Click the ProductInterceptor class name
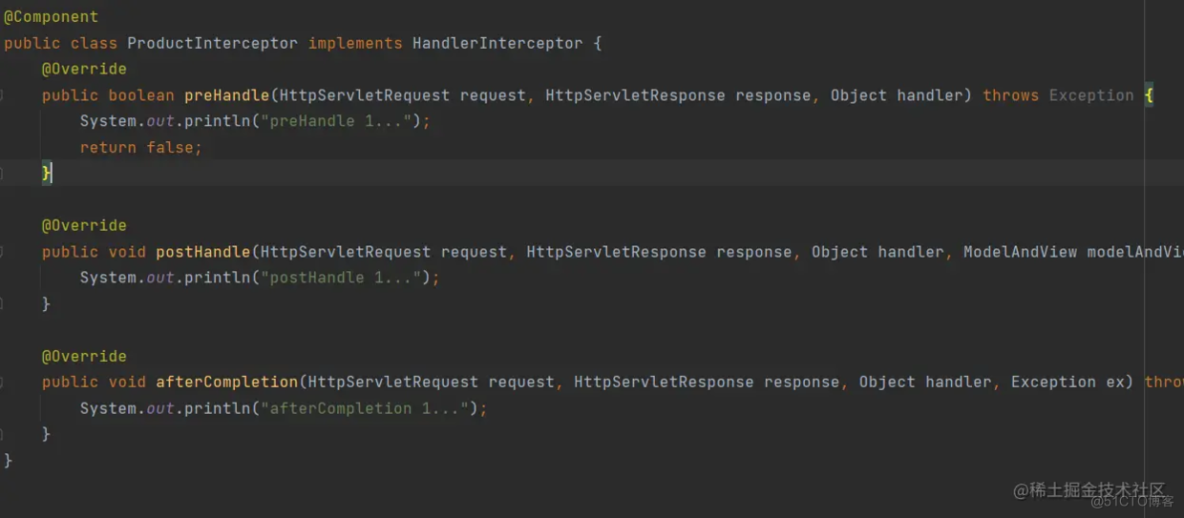Screen dimensions: 1184x518 pyautogui.click(x=212, y=43)
